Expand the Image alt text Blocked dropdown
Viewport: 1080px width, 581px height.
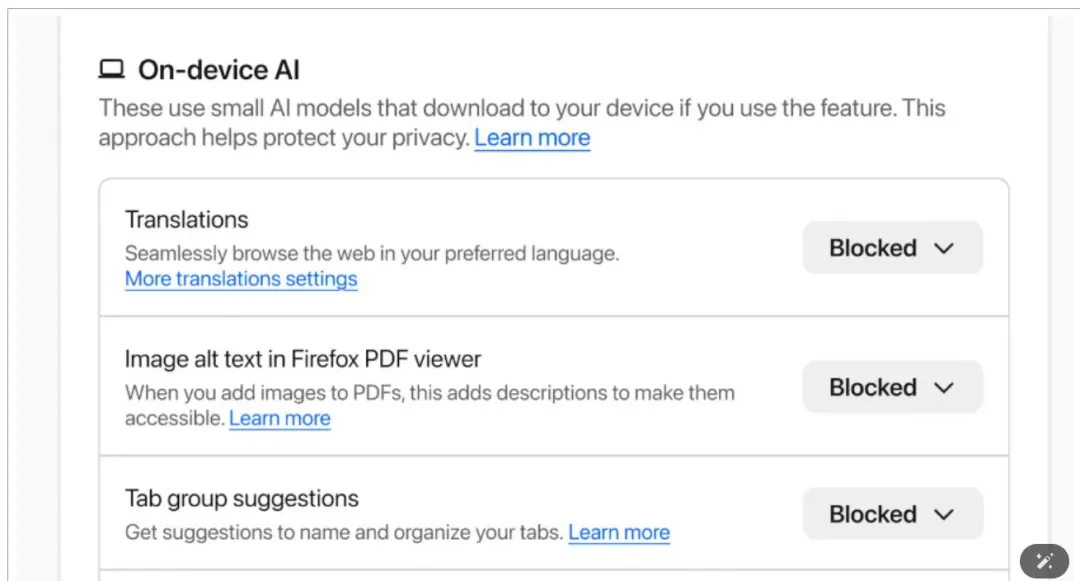892,387
